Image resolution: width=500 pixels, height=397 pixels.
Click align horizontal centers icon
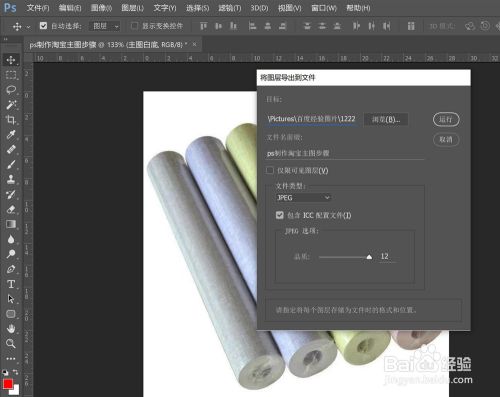[x=268, y=26]
